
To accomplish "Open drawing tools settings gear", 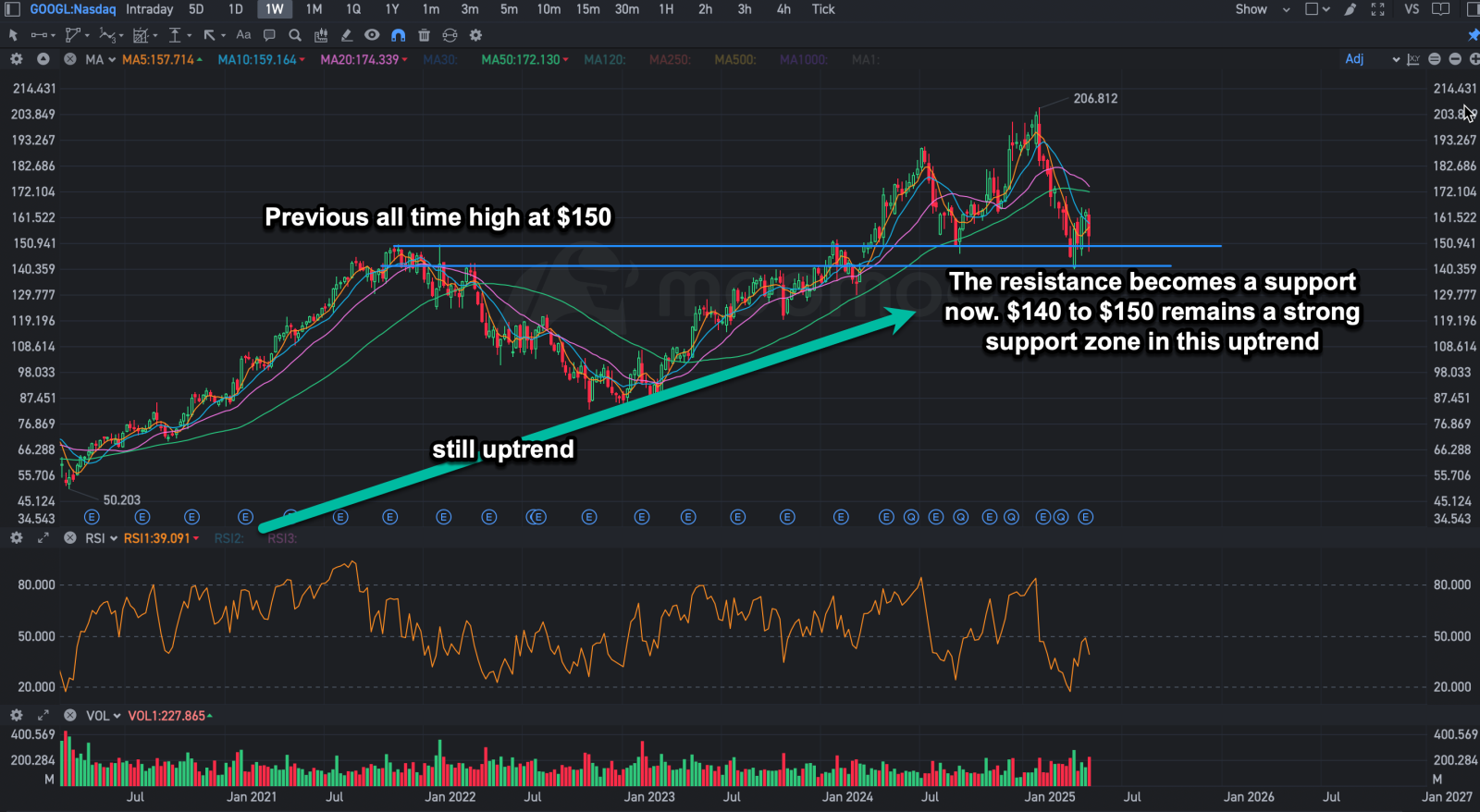I will pyautogui.click(x=475, y=35).
